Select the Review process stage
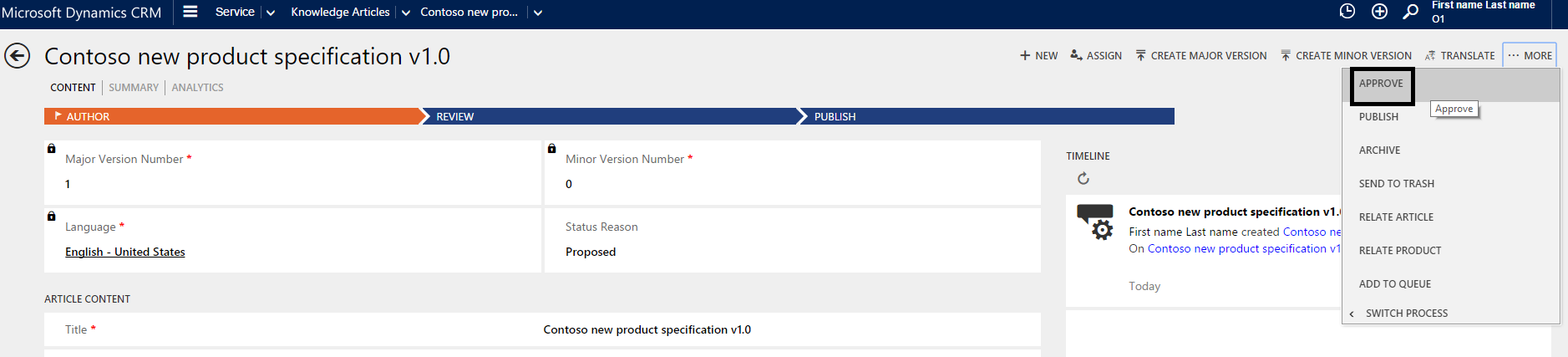Screen dimensions: 1568x357 (612, 116)
